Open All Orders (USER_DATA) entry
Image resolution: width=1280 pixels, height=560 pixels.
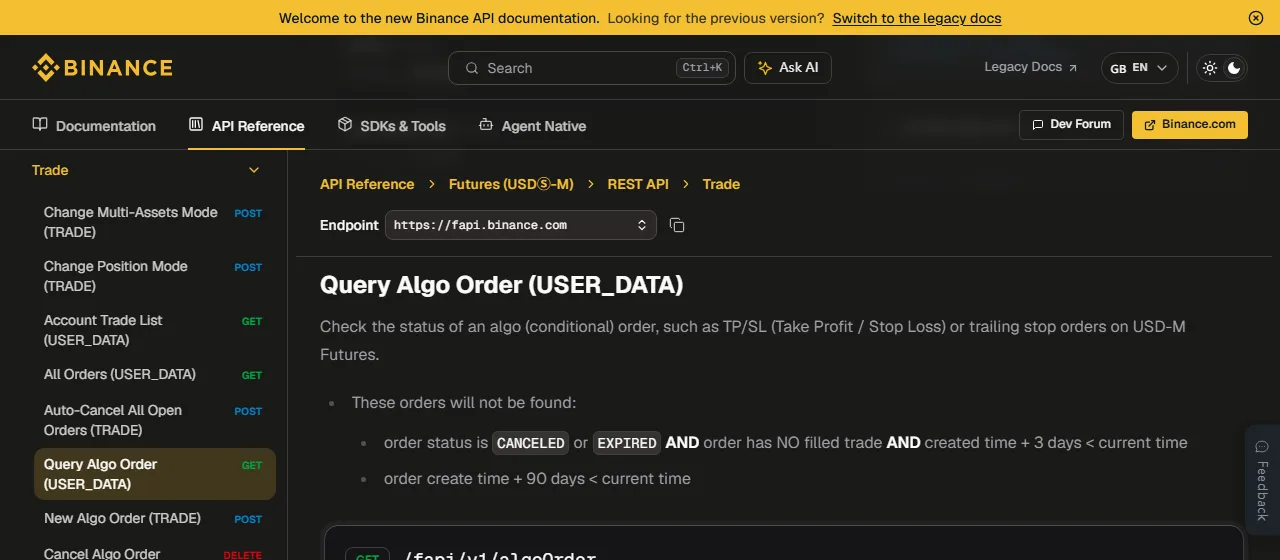(154, 374)
